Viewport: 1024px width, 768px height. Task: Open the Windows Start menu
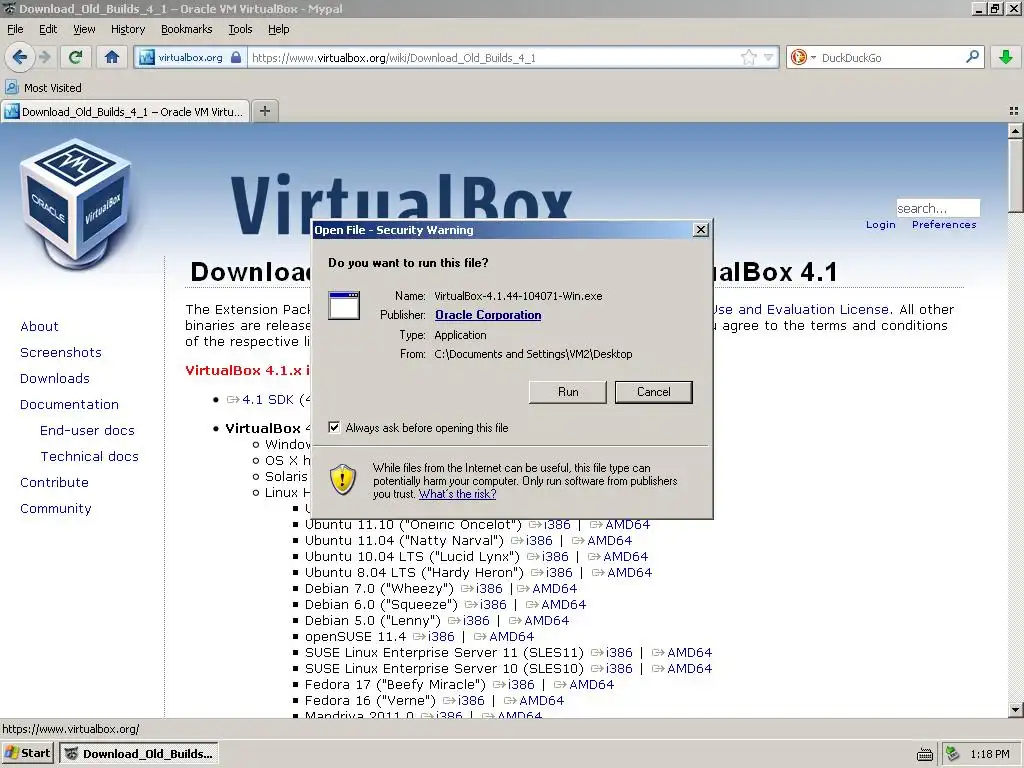pyautogui.click(x=27, y=753)
